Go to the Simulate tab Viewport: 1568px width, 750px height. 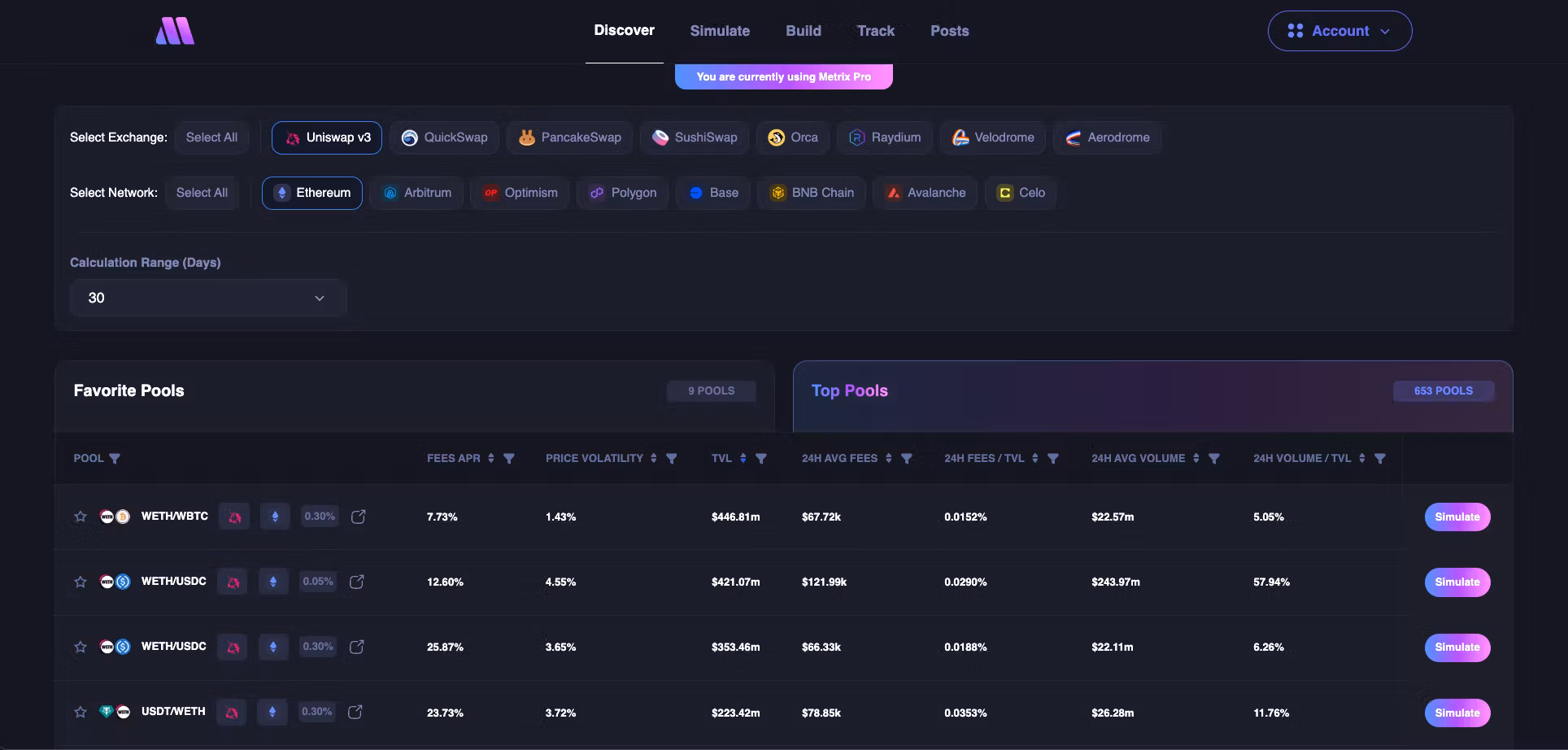click(720, 31)
